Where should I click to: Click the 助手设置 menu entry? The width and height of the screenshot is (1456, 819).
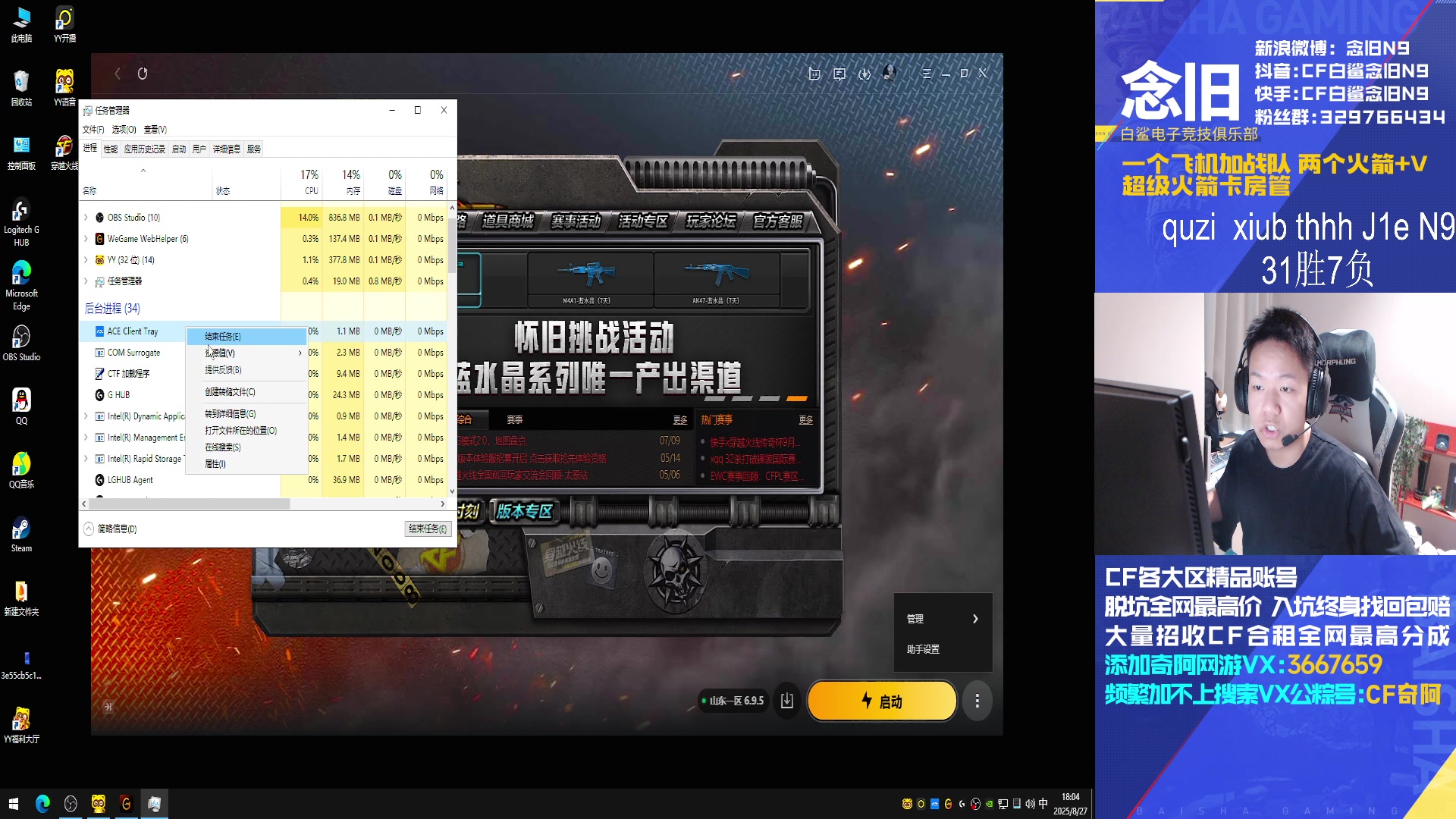(923, 649)
